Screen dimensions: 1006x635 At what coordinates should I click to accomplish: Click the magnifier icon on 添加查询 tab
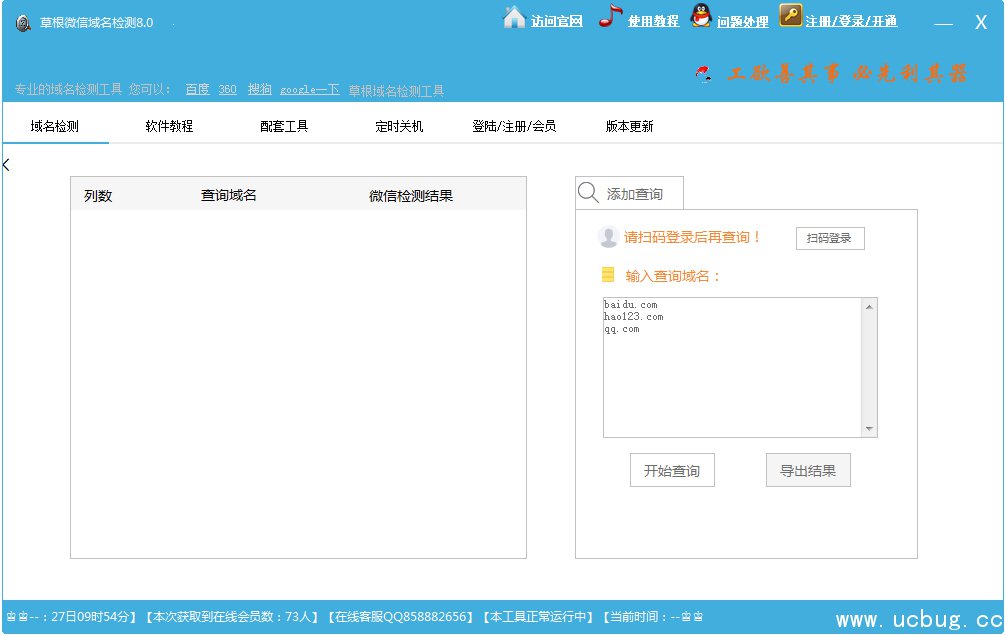(x=589, y=193)
